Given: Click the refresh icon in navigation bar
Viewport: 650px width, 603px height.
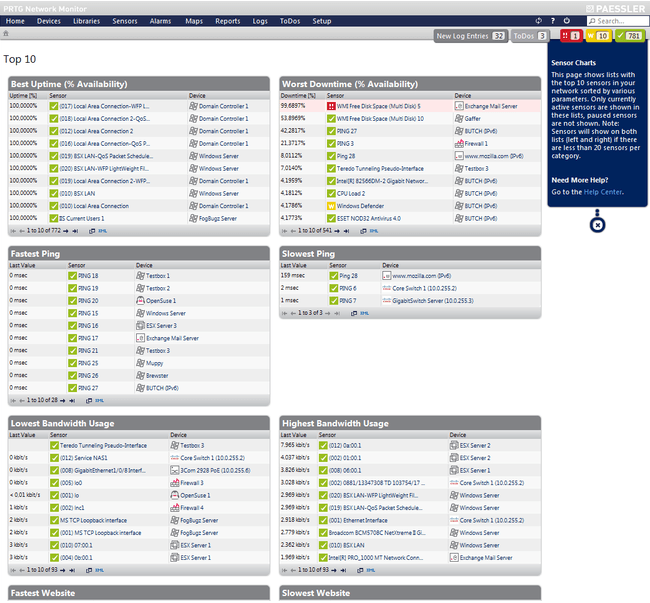Looking at the screenshot, I should pyautogui.click(x=538, y=20).
